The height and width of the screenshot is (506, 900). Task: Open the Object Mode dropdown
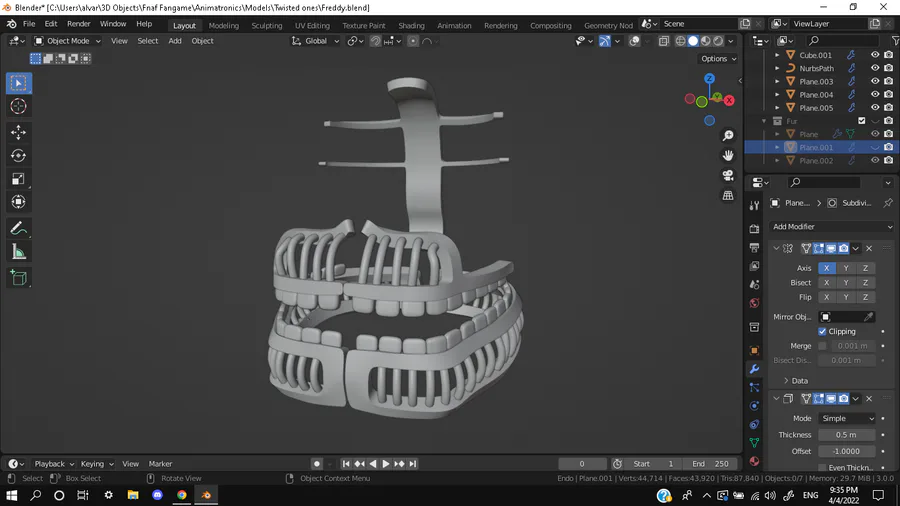tap(67, 41)
